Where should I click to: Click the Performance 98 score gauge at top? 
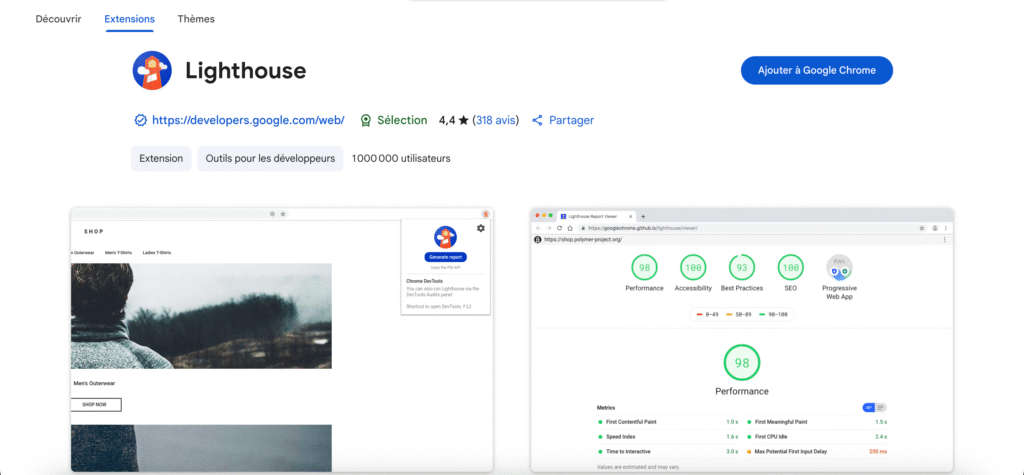point(644,268)
